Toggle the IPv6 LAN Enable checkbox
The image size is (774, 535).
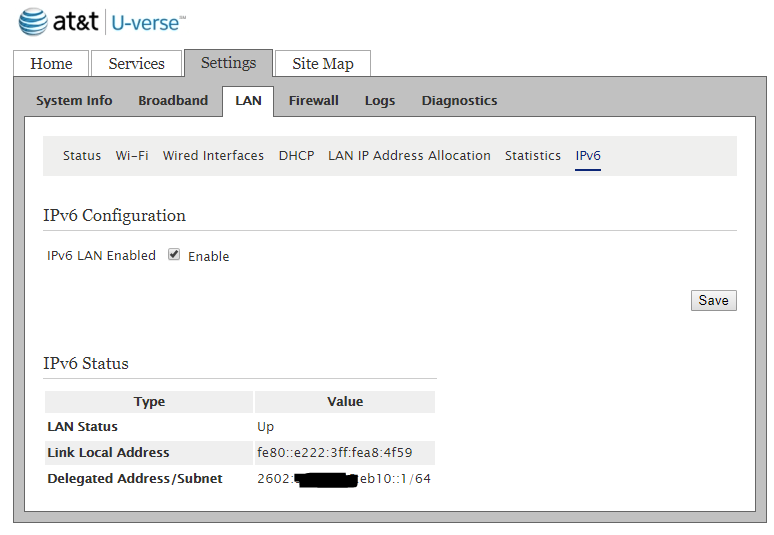click(174, 255)
